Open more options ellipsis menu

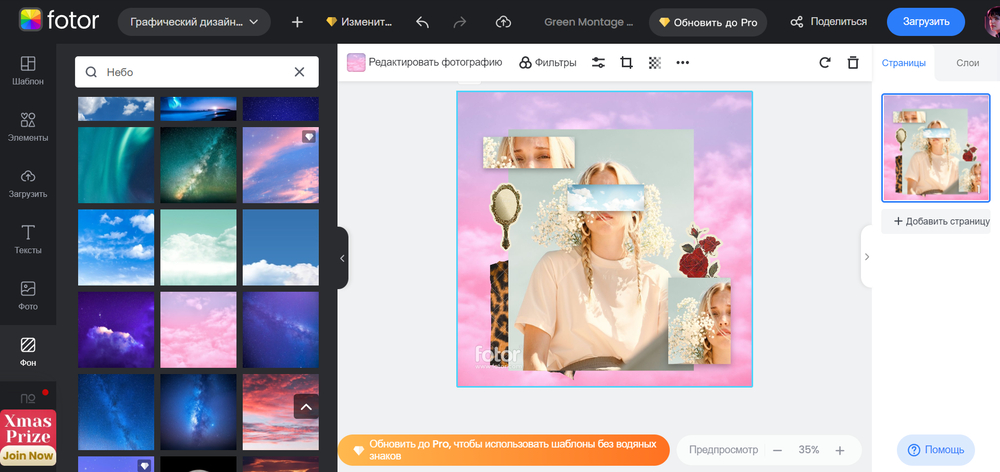pyautogui.click(x=683, y=62)
